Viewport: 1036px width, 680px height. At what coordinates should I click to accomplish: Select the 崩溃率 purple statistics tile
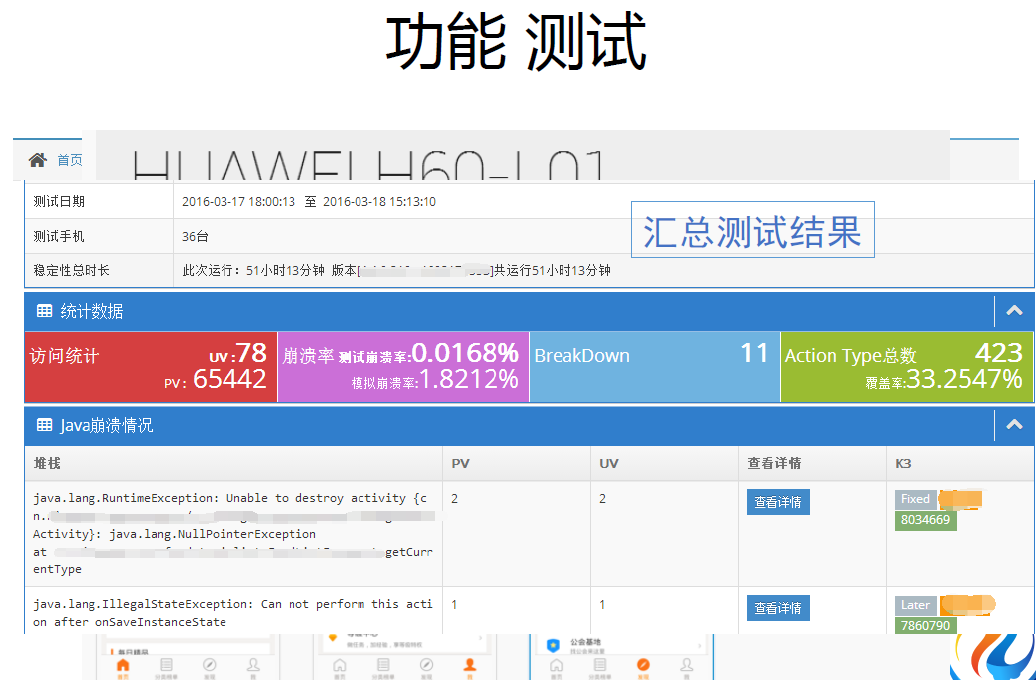[404, 367]
